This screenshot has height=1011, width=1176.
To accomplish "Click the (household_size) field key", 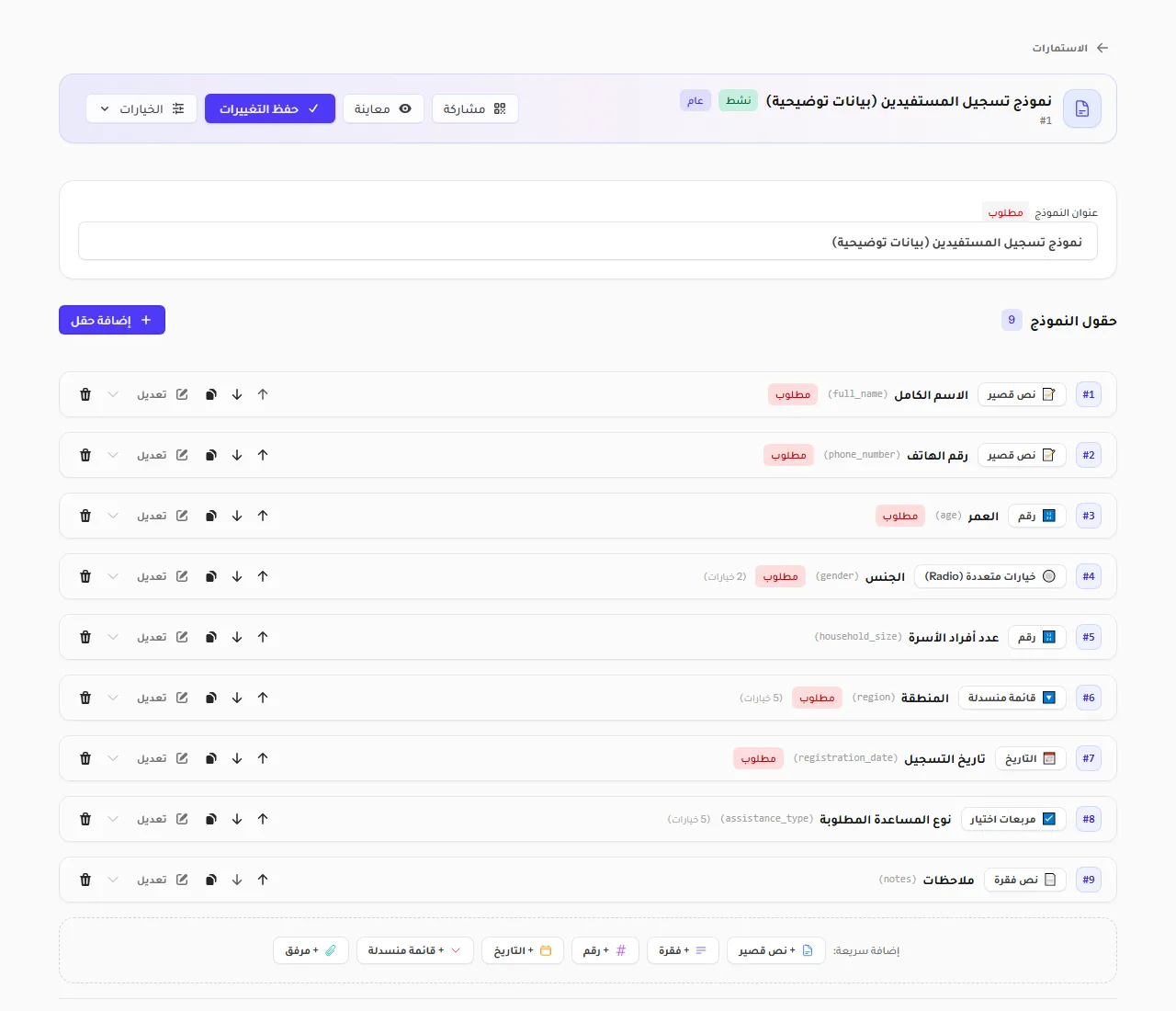I will (x=858, y=637).
